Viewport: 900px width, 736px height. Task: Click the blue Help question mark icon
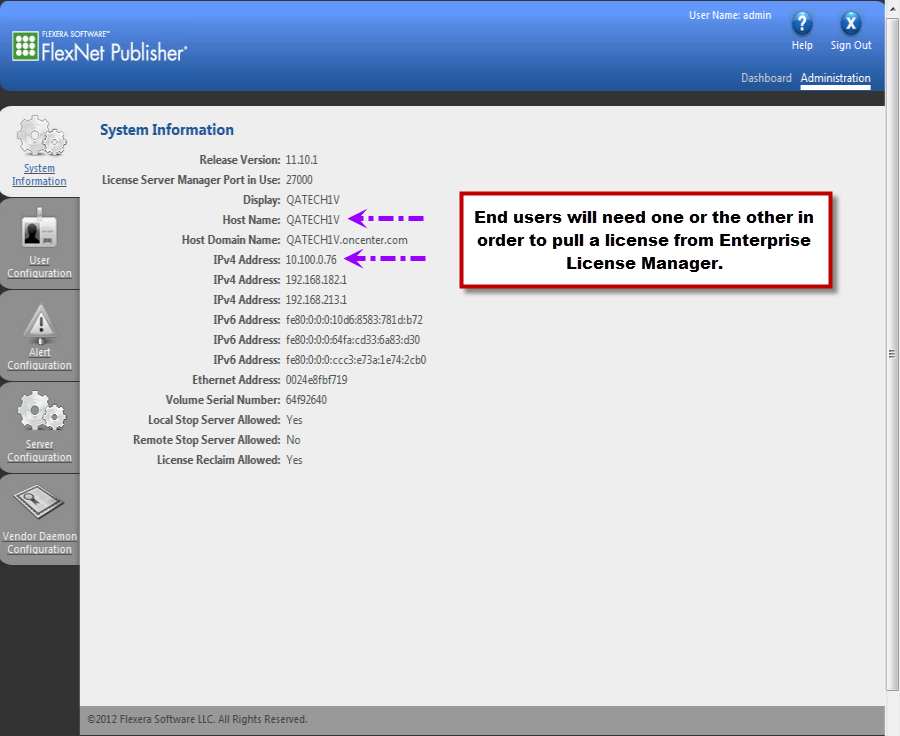click(802, 24)
